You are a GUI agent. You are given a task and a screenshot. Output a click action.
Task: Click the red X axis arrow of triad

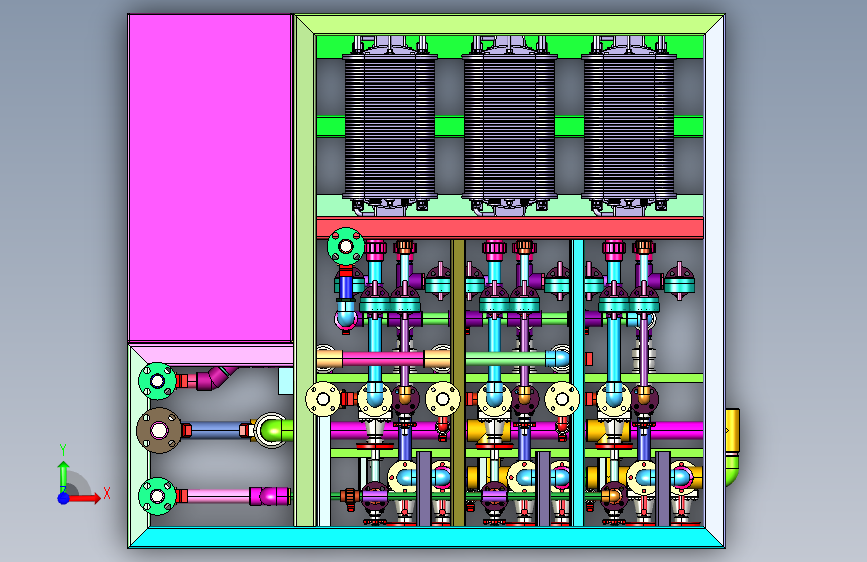tap(86, 498)
